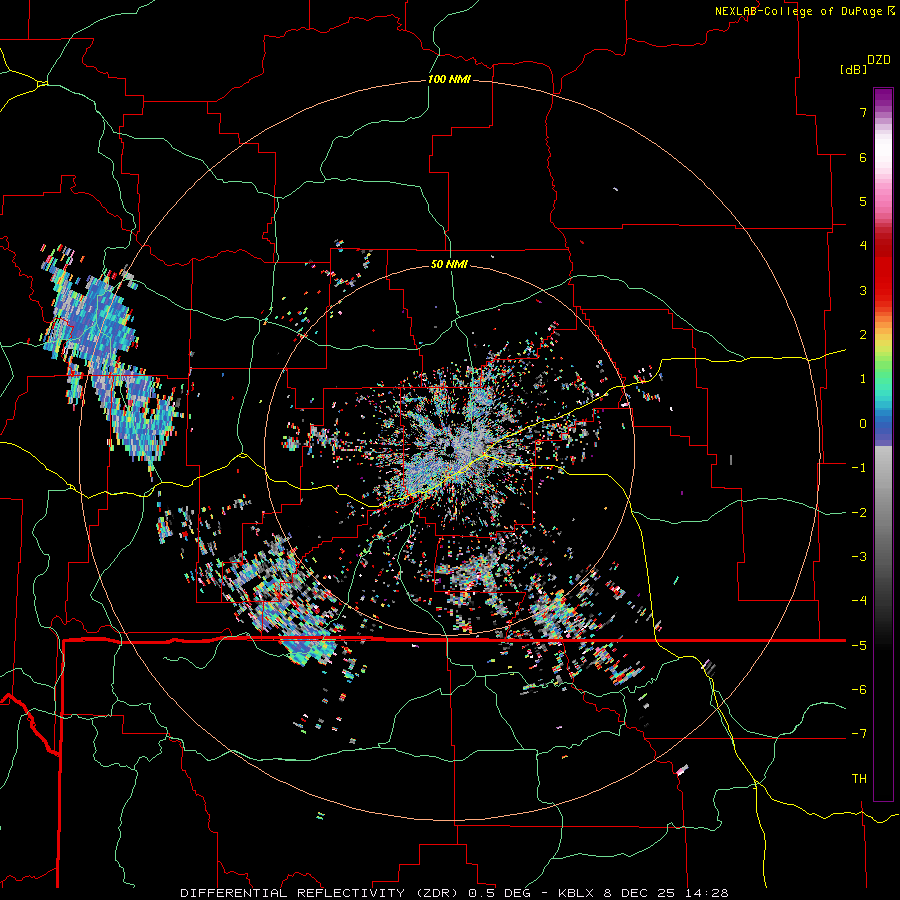
Task: Click the -5 value on the color scale
Action: (859, 646)
